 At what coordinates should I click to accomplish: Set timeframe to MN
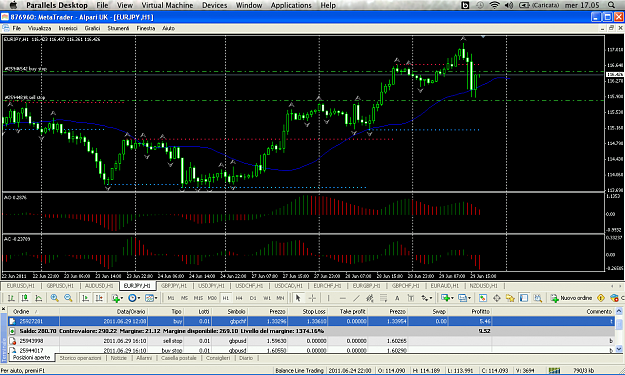(280, 298)
